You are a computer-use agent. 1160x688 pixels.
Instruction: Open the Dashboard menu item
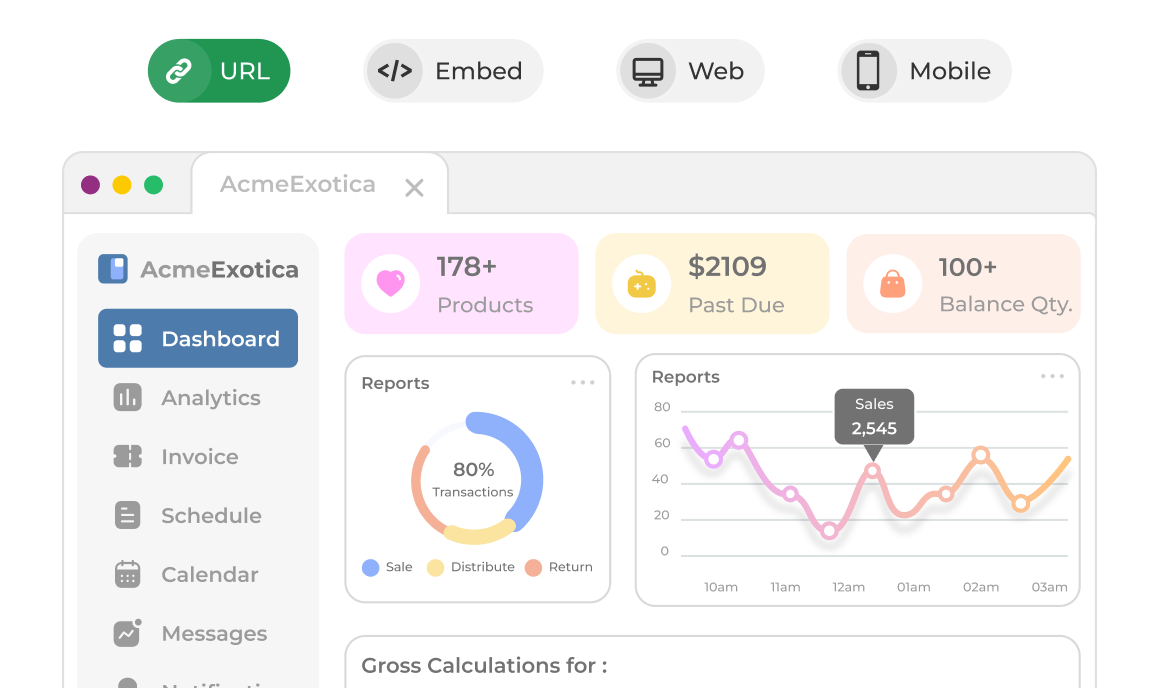198,338
